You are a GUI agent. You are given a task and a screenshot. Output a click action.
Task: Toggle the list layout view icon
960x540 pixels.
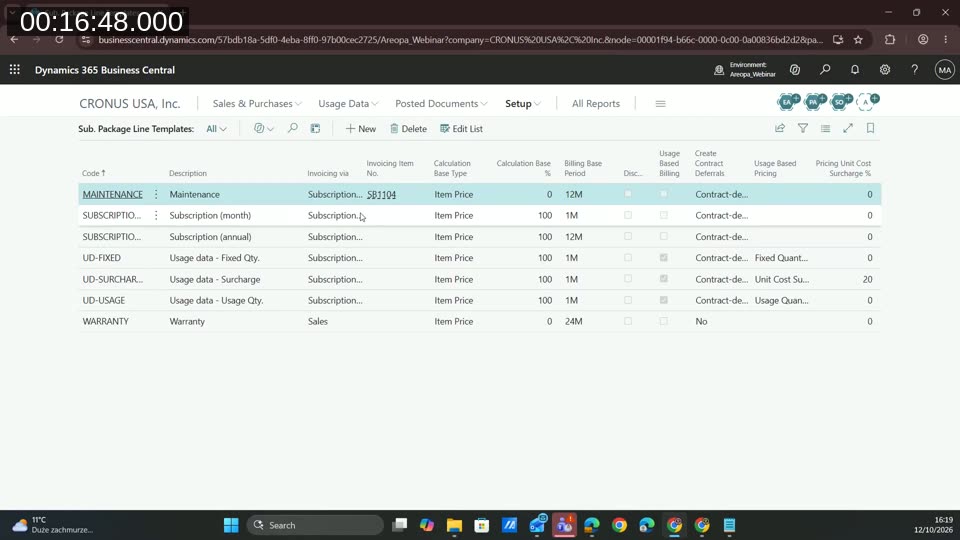pos(825,128)
